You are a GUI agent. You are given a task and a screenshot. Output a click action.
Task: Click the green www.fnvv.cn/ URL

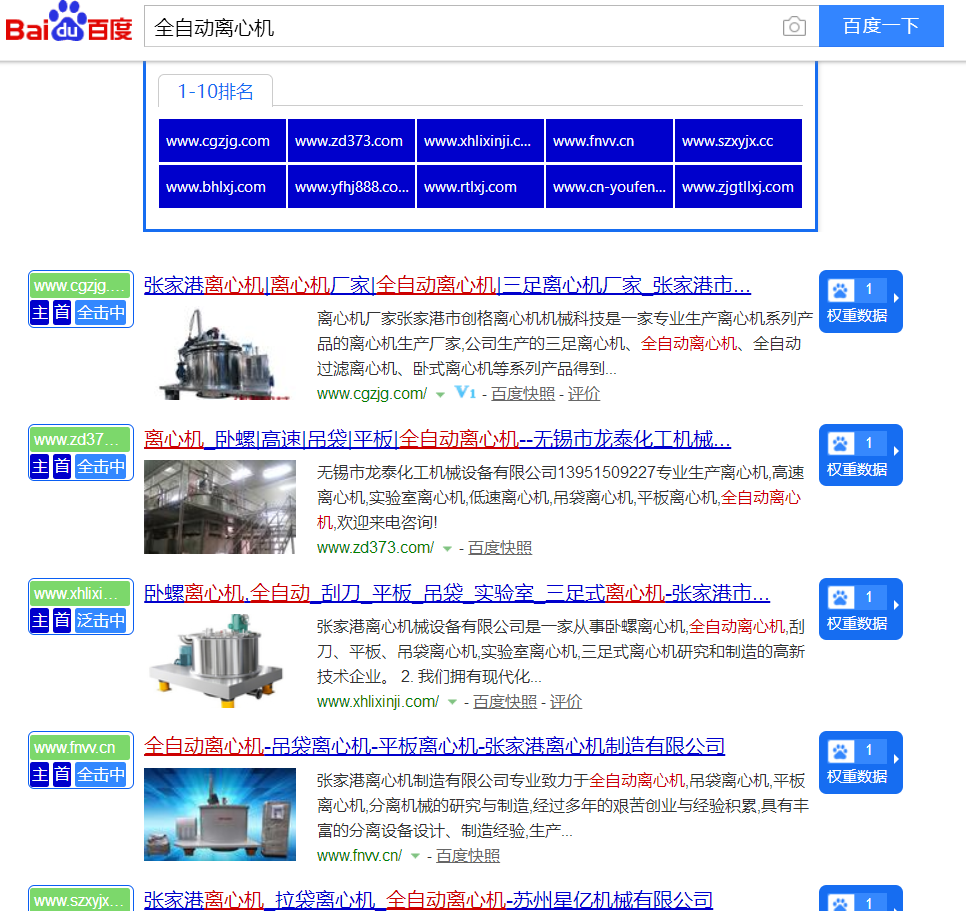point(360,856)
